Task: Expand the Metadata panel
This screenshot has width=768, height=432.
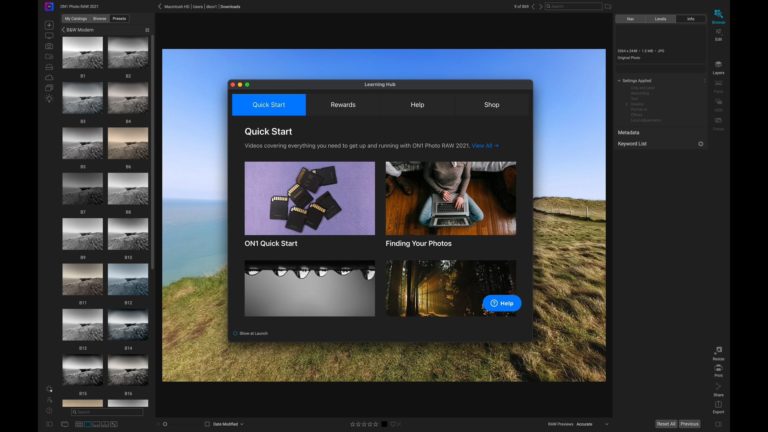Action: (628, 133)
